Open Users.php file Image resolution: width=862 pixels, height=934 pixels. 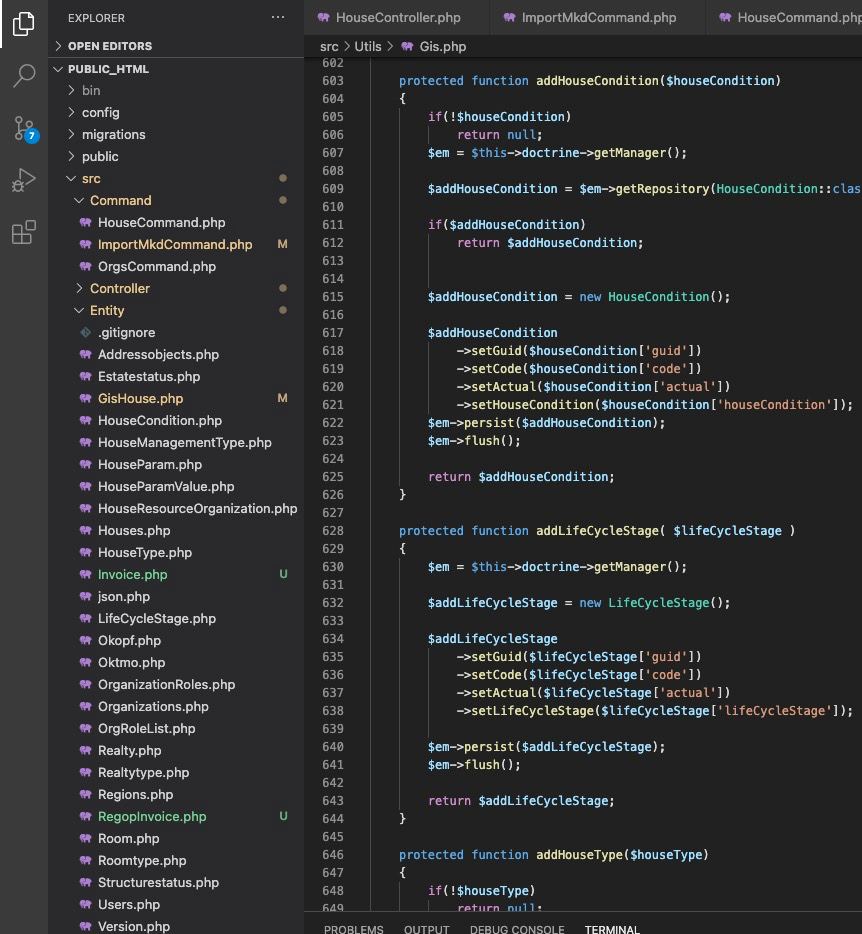click(x=176, y=905)
